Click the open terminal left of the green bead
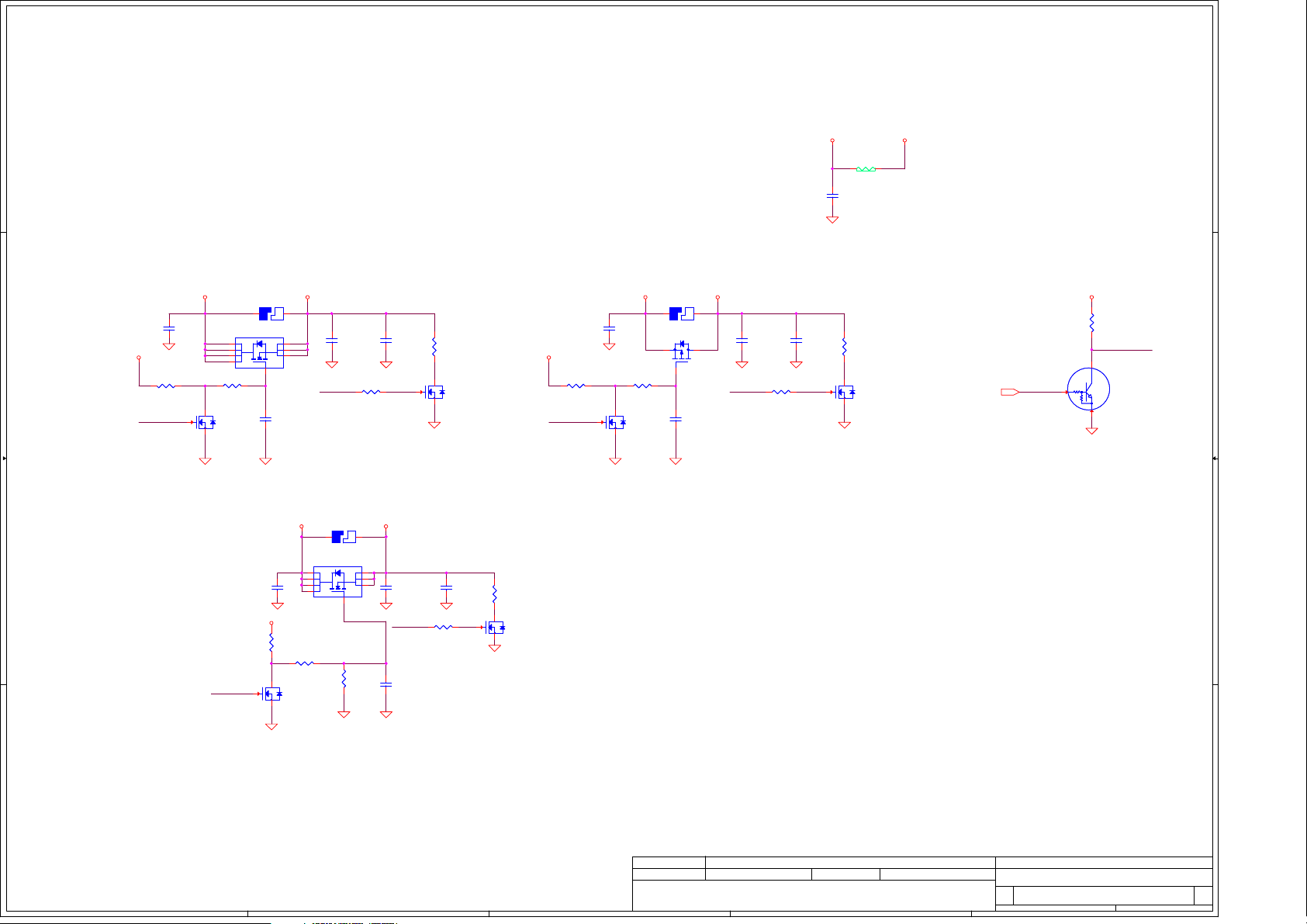 pyautogui.click(x=832, y=140)
